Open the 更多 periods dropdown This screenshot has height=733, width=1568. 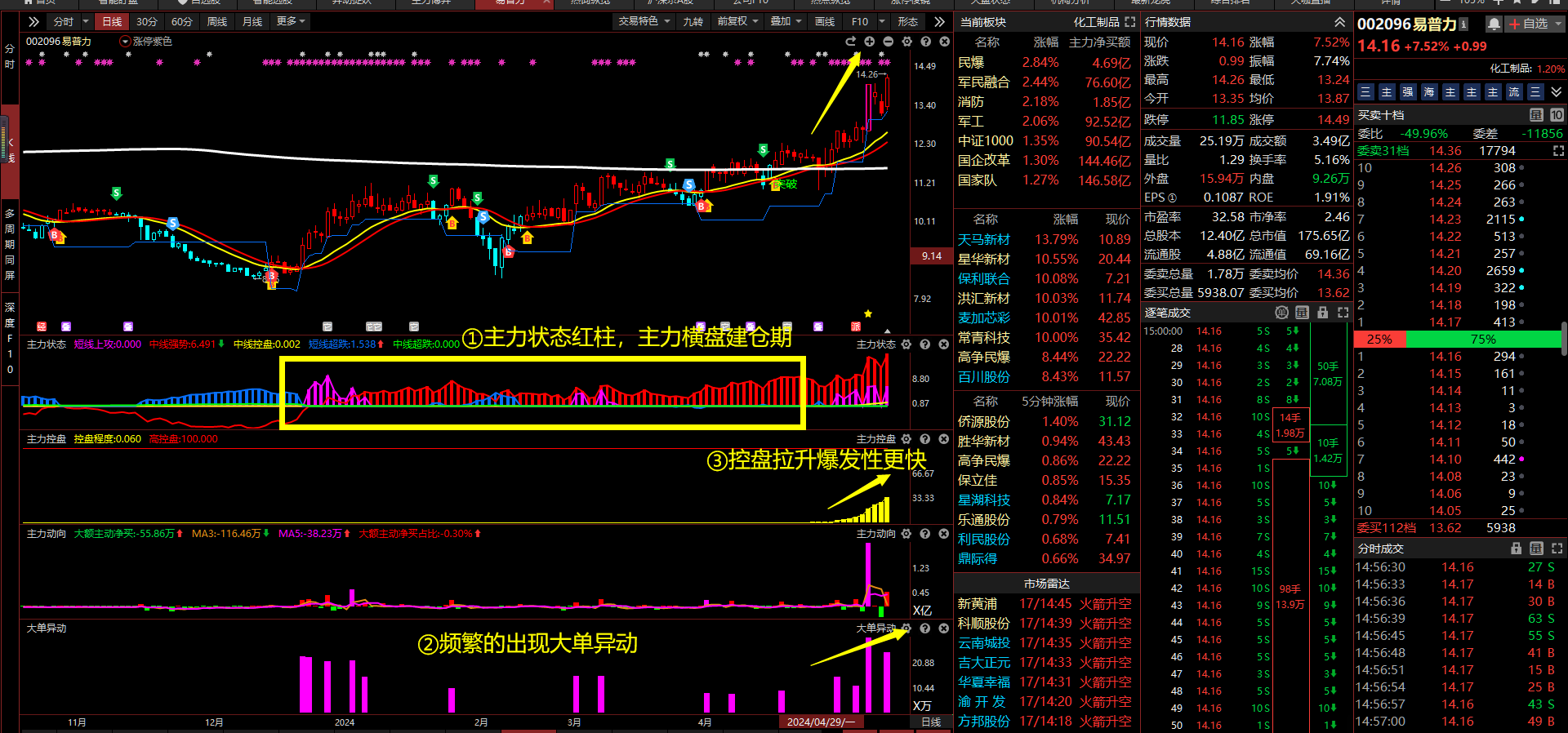pos(291,21)
